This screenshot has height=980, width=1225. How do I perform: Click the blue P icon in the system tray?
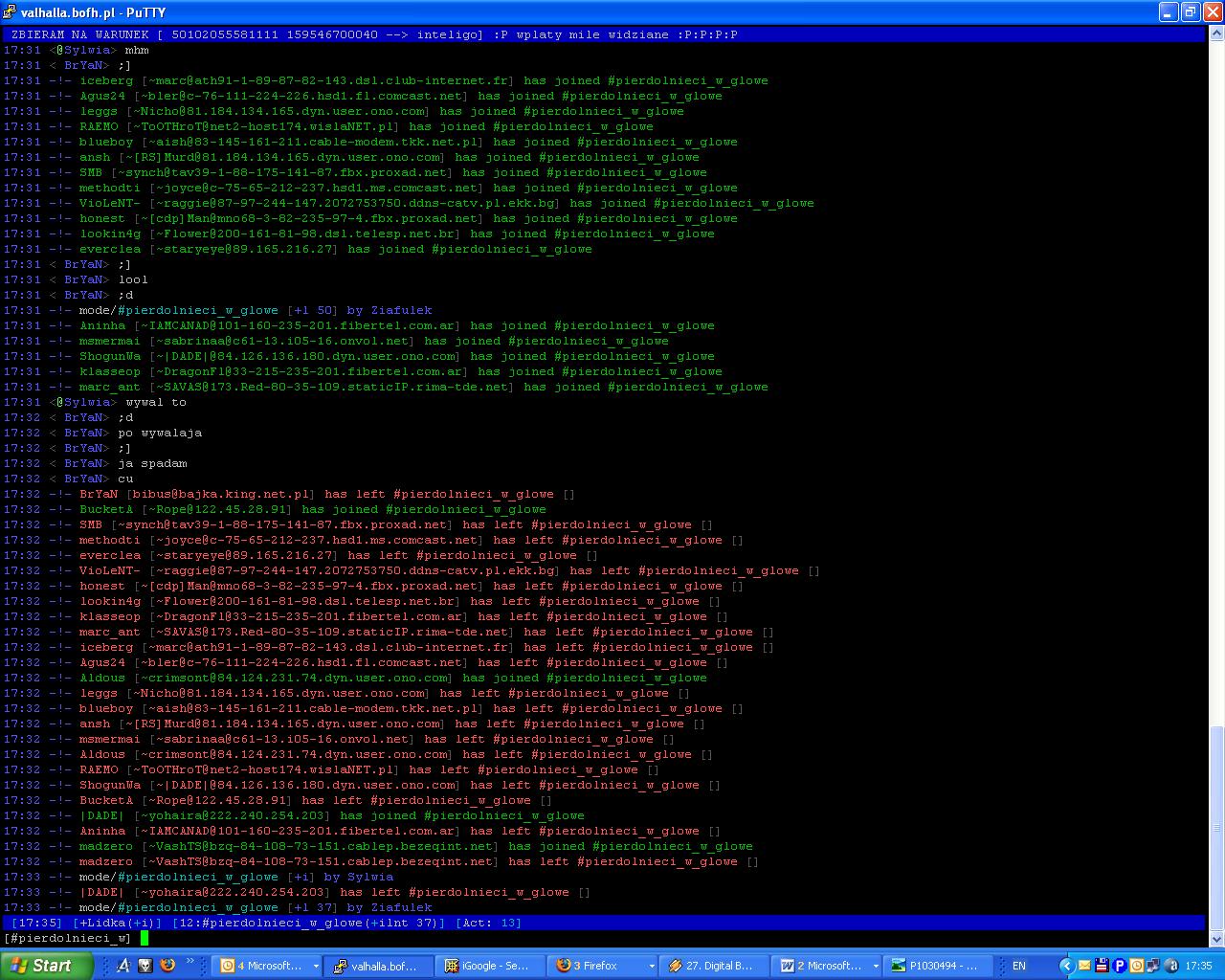click(1119, 966)
